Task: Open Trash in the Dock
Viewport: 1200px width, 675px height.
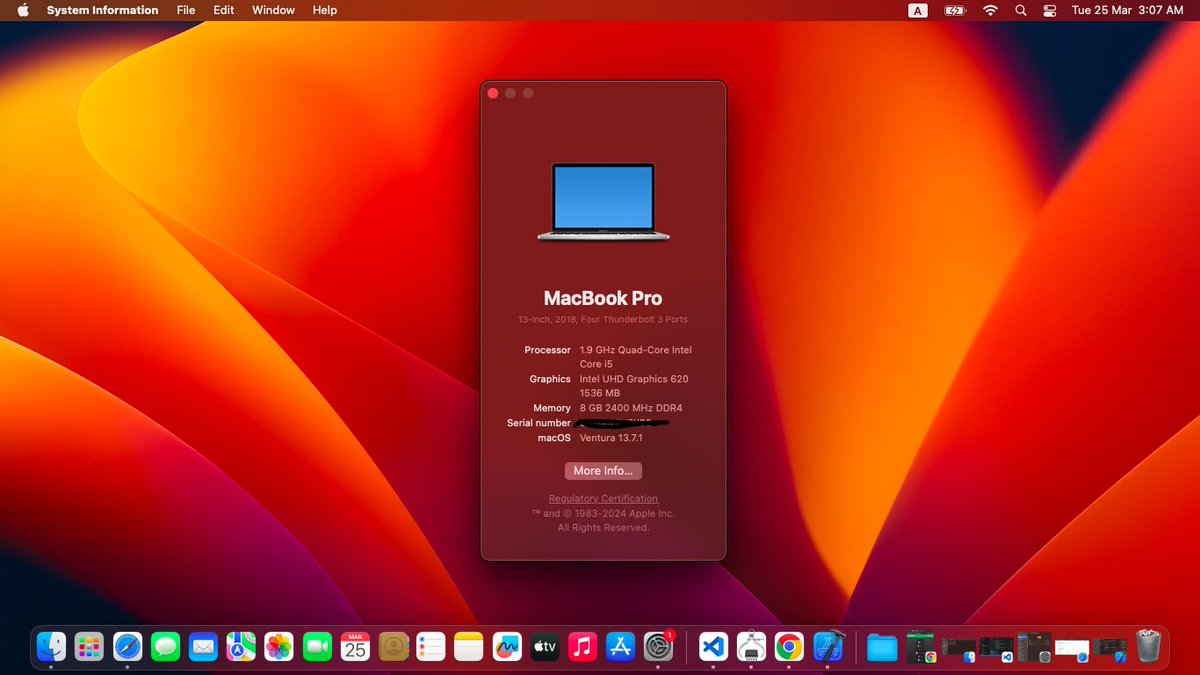Action: 1148,646
